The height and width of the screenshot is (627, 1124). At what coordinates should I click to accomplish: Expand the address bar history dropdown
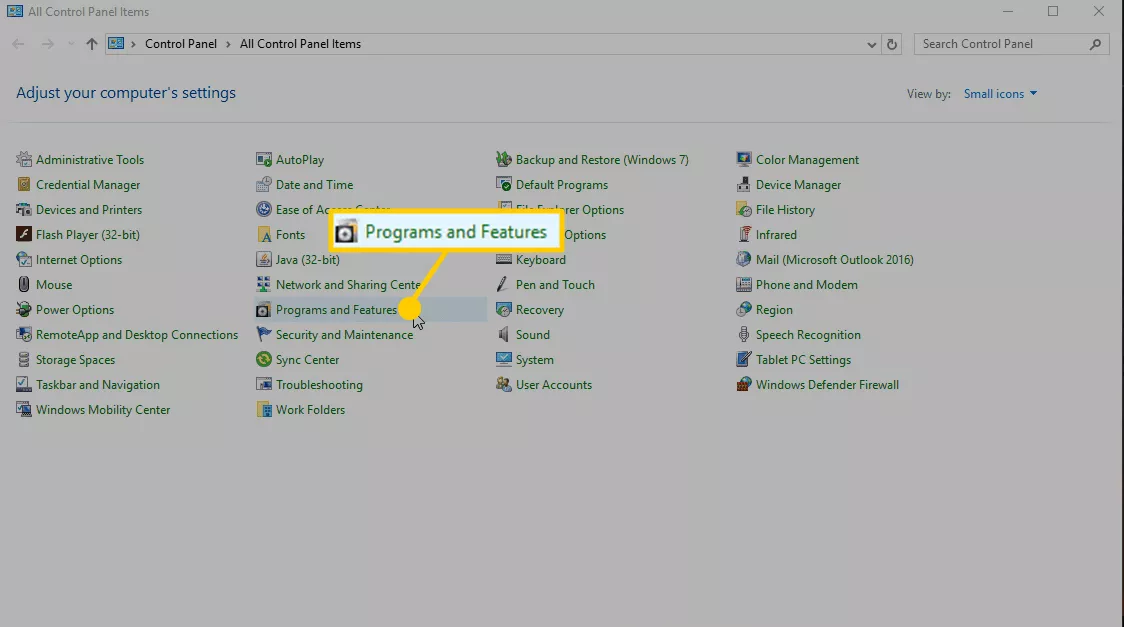(872, 44)
